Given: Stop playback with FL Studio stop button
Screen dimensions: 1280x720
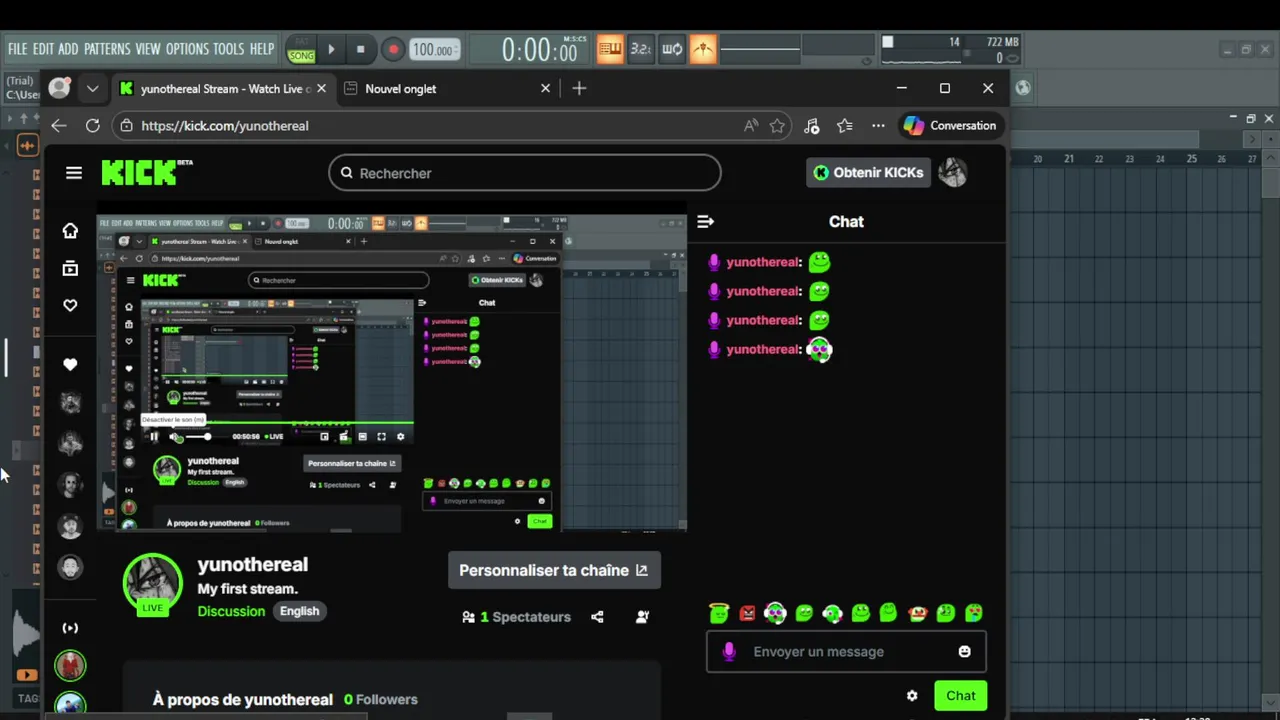Looking at the screenshot, I should point(360,49).
